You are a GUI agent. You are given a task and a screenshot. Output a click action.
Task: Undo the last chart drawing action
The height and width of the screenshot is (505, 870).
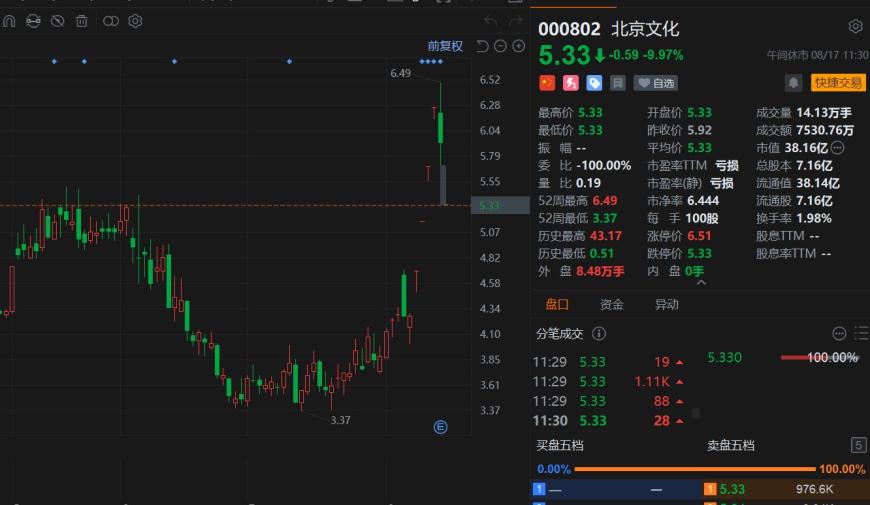(x=490, y=22)
